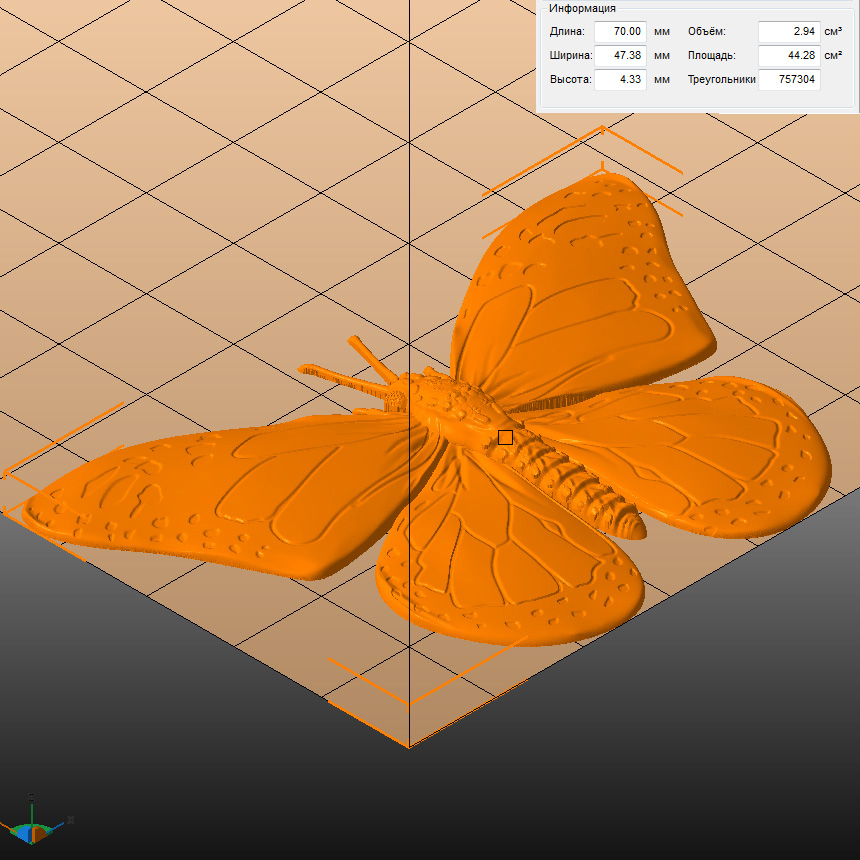Click the Объём field showing 2.94

point(789,32)
